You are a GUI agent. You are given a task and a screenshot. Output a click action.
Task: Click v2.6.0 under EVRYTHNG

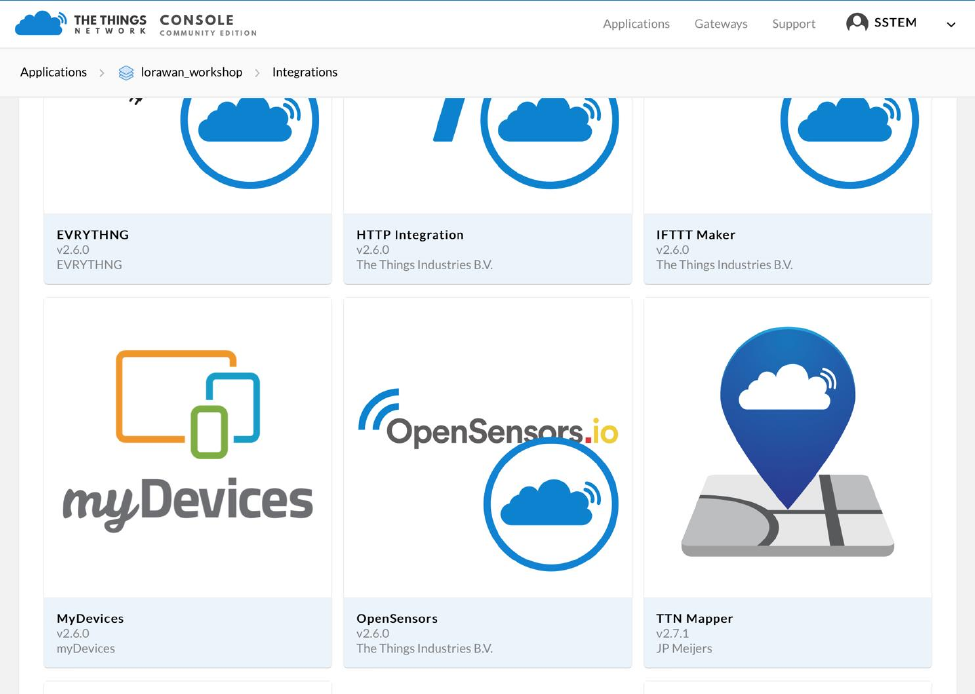pyautogui.click(x=73, y=249)
